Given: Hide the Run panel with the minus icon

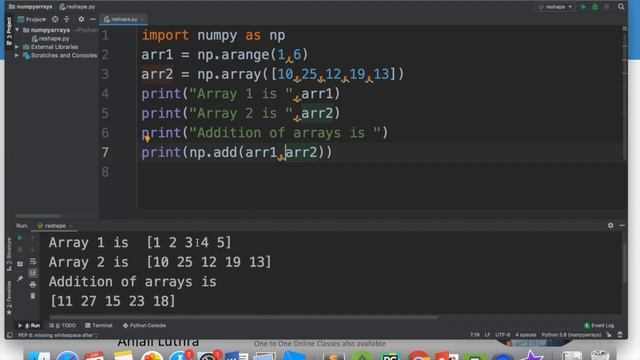Looking at the screenshot, I should pyautogui.click(x=622, y=225).
